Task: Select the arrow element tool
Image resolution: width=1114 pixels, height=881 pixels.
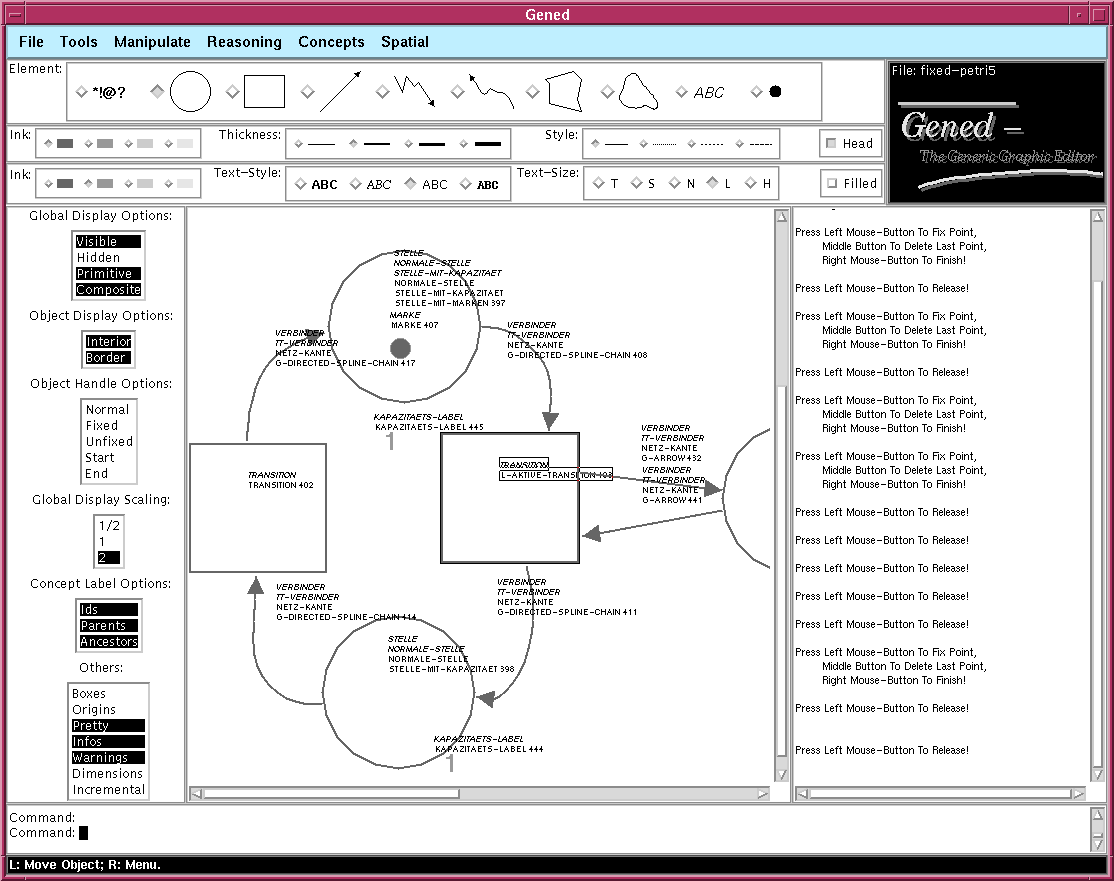Action: point(339,92)
